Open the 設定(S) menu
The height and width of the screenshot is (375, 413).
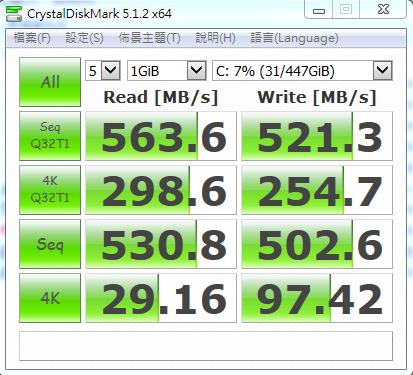84,38
